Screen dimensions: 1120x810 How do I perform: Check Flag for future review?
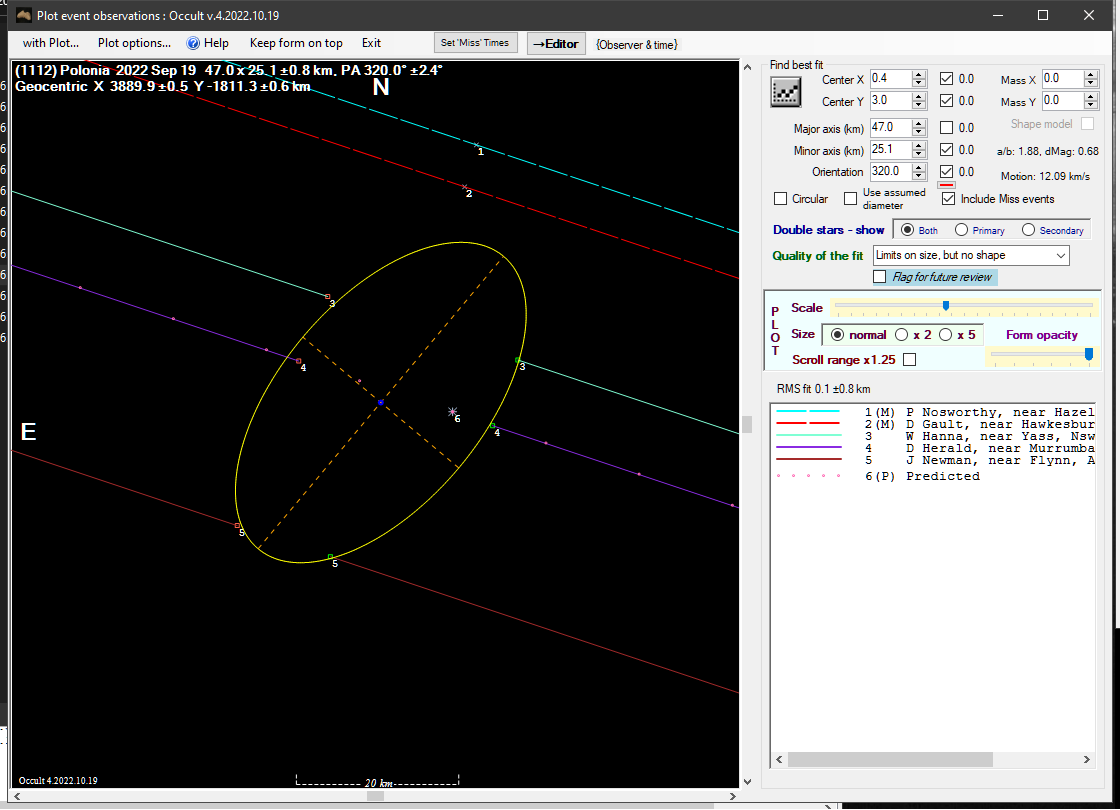click(880, 277)
